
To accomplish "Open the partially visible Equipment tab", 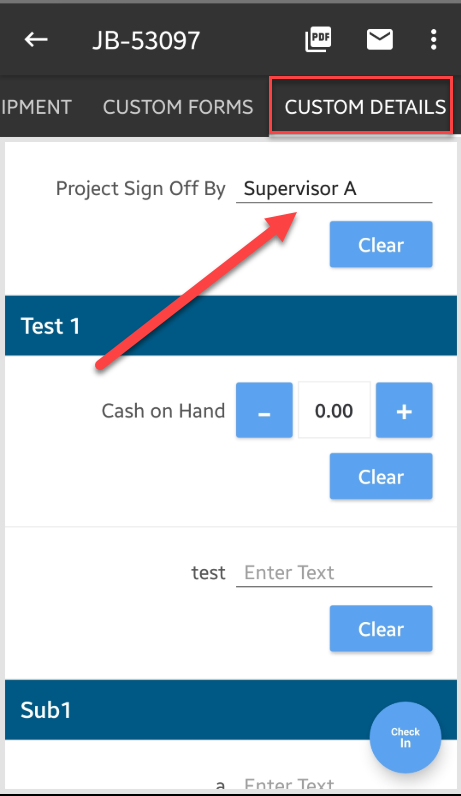I will point(36,107).
